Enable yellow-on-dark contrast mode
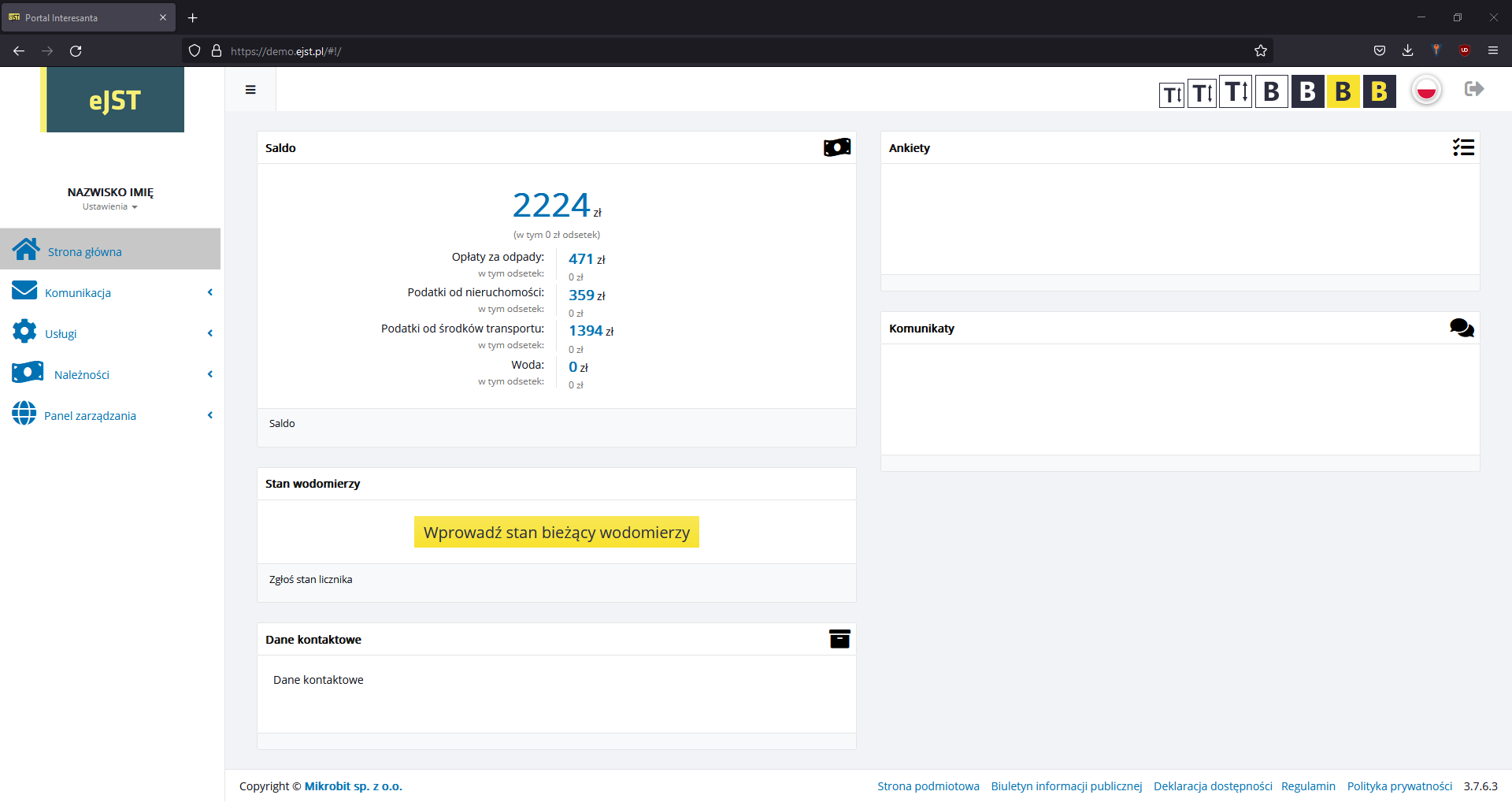 [x=1379, y=92]
